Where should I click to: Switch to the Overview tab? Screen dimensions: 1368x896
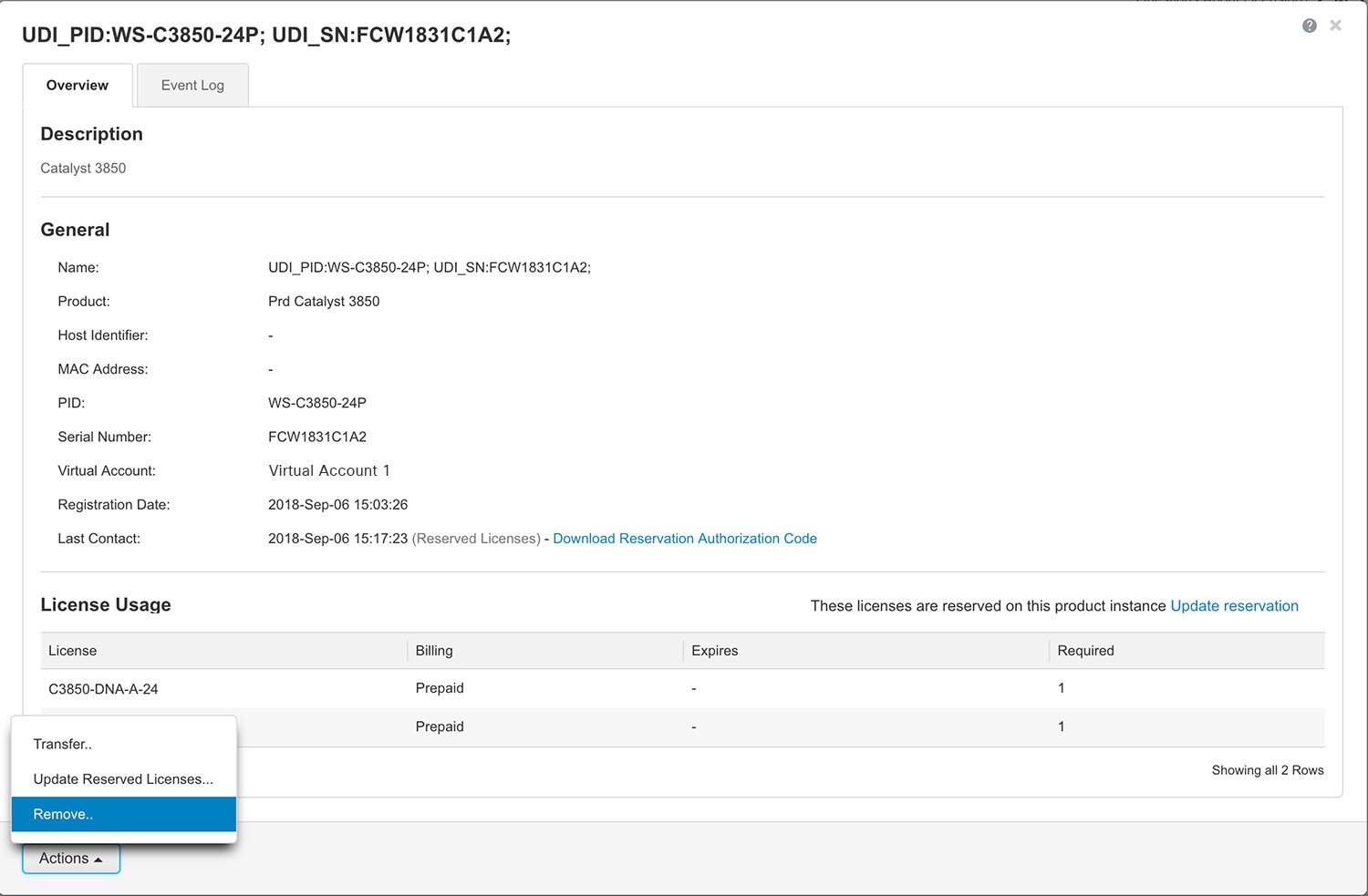[78, 85]
